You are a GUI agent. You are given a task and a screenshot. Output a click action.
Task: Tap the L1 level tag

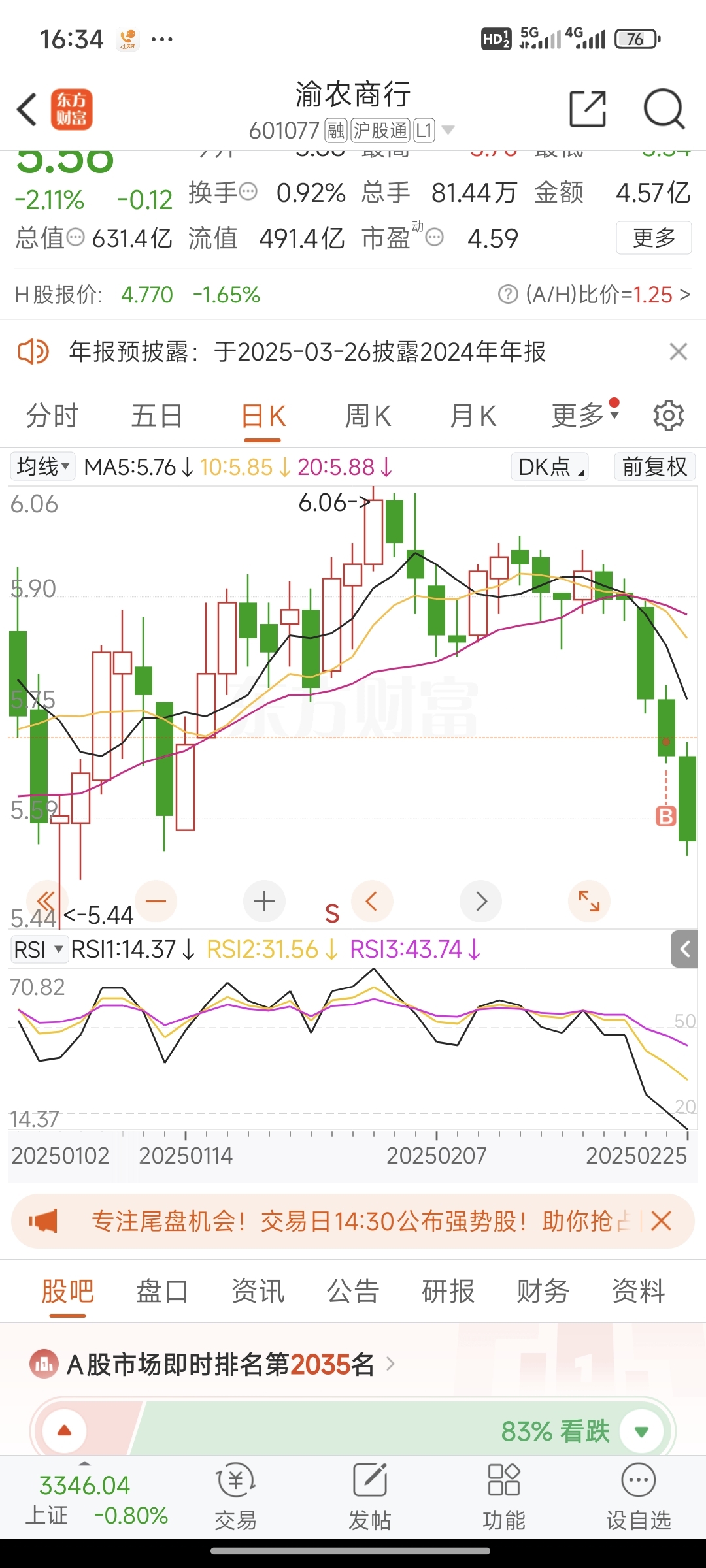(x=424, y=131)
